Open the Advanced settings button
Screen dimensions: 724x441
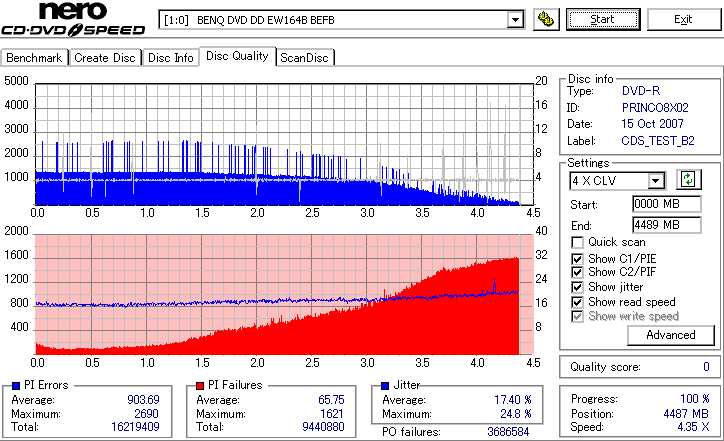tap(670, 335)
